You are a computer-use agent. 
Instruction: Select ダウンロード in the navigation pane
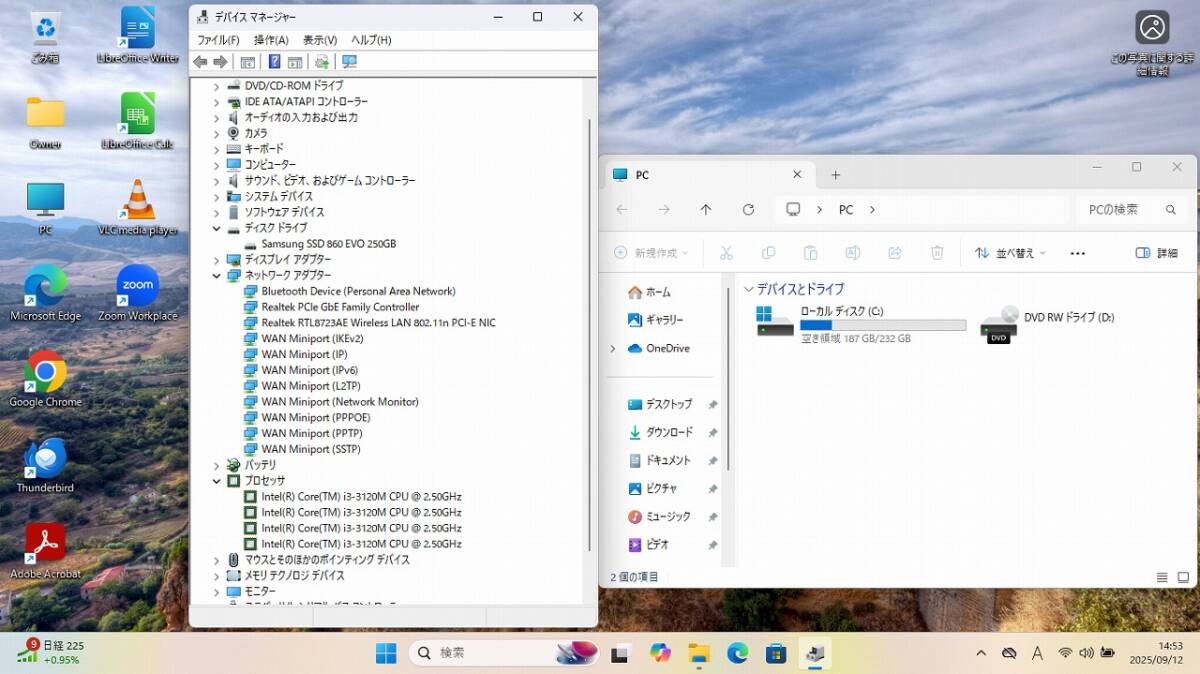click(x=668, y=432)
